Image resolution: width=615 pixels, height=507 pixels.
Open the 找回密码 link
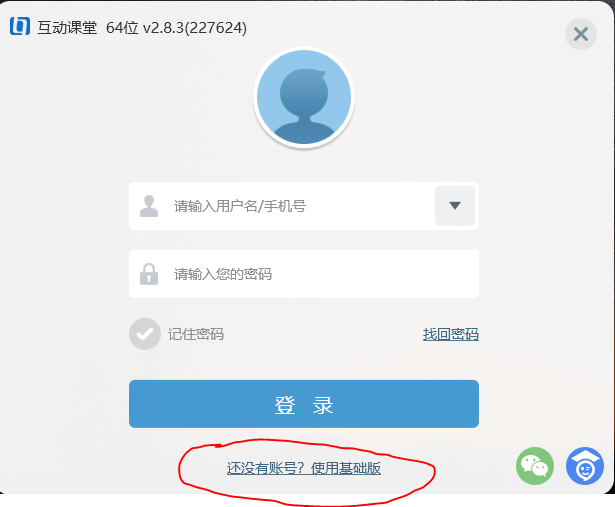(451, 334)
